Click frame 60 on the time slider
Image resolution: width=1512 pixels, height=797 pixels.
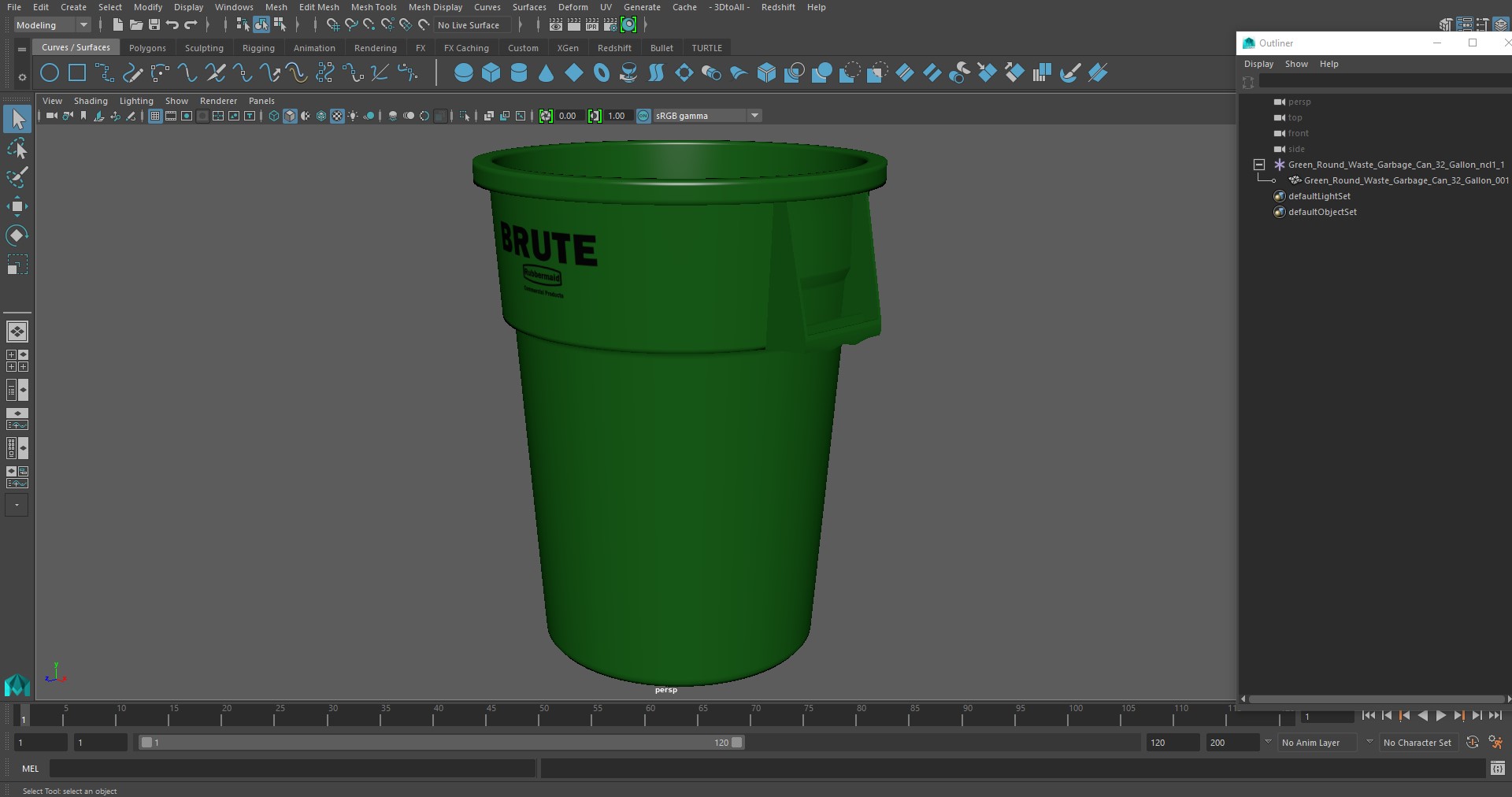650,716
